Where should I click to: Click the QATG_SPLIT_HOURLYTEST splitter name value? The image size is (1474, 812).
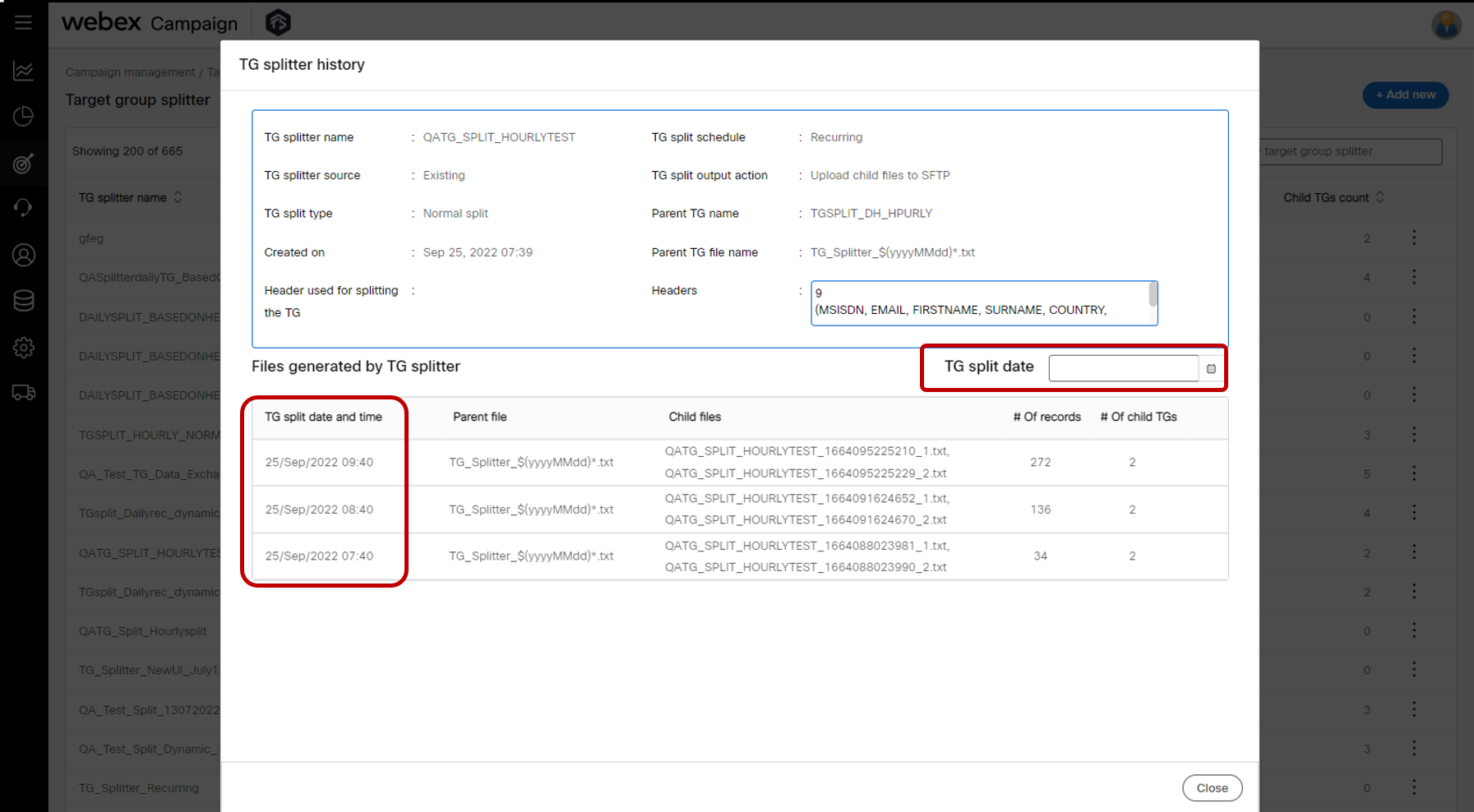point(499,137)
